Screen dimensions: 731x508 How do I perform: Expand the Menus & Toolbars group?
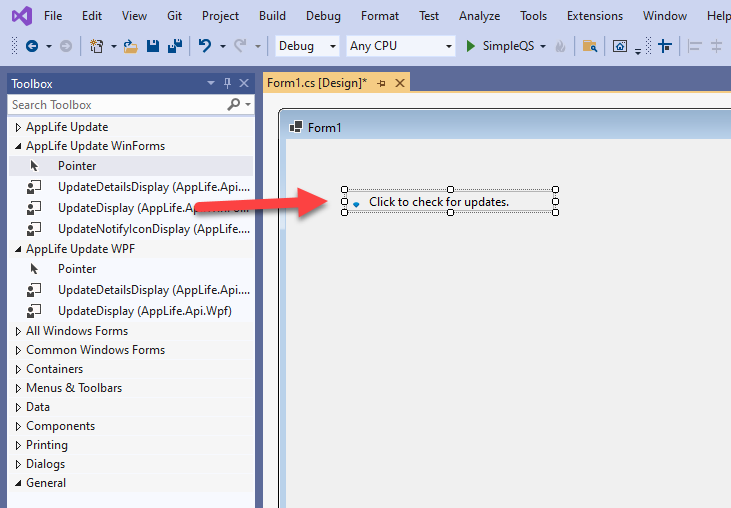click(x=18, y=388)
